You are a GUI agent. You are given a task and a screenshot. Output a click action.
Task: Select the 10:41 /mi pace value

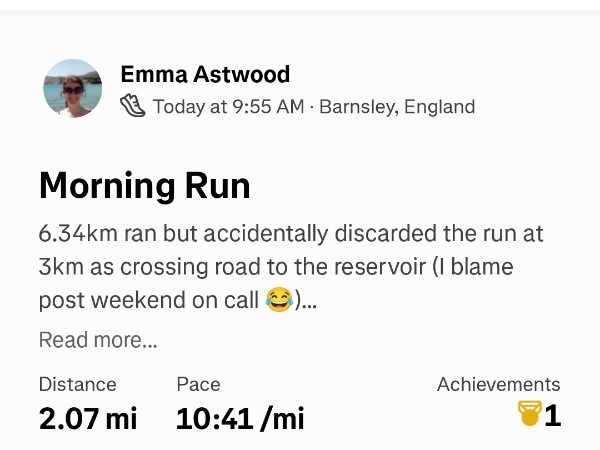[240, 417]
